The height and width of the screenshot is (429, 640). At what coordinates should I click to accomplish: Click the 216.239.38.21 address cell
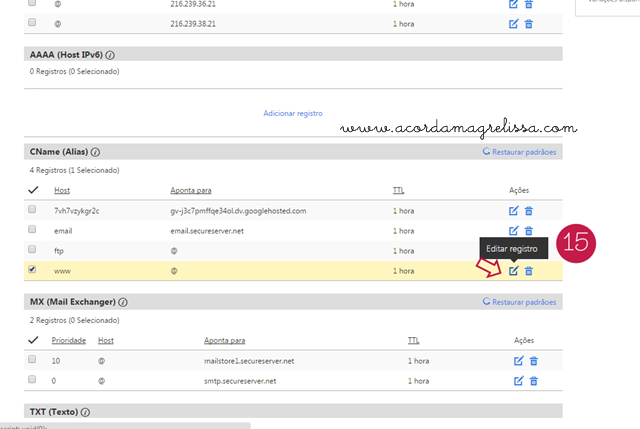click(193, 24)
